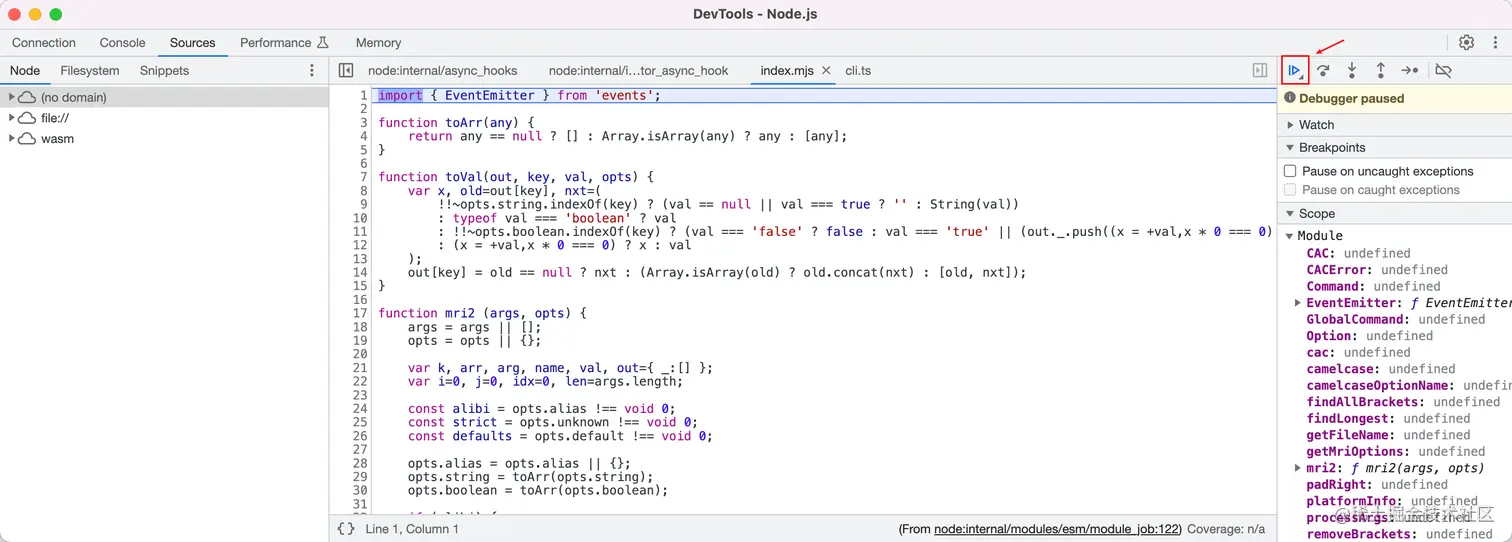Image resolution: width=1512 pixels, height=542 pixels.
Task: Close the index.mjs file tab
Action: point(826,70)
